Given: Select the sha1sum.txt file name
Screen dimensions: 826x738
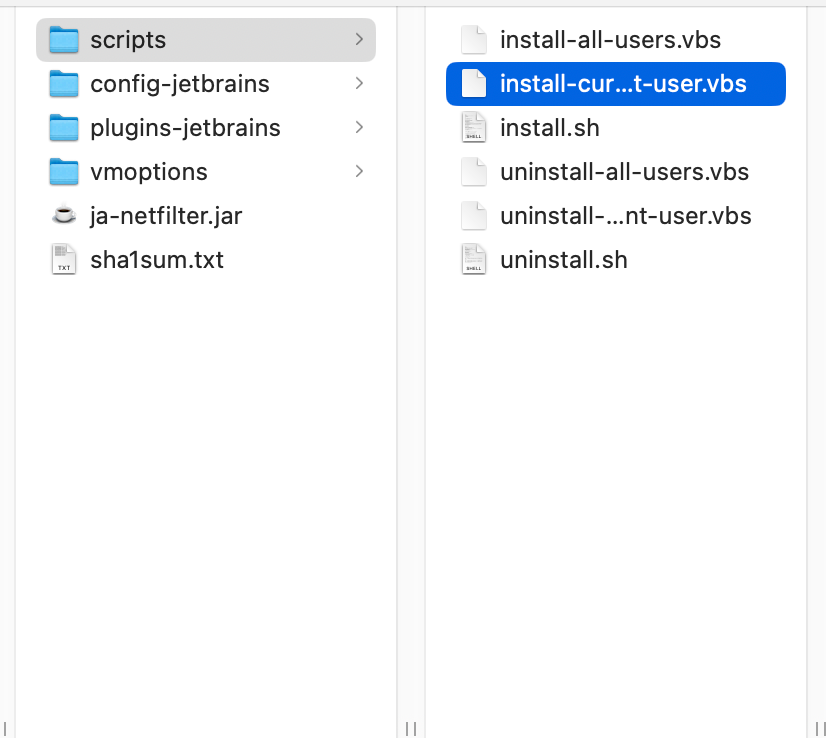Looking at the screenshot, I should [157, 260].
